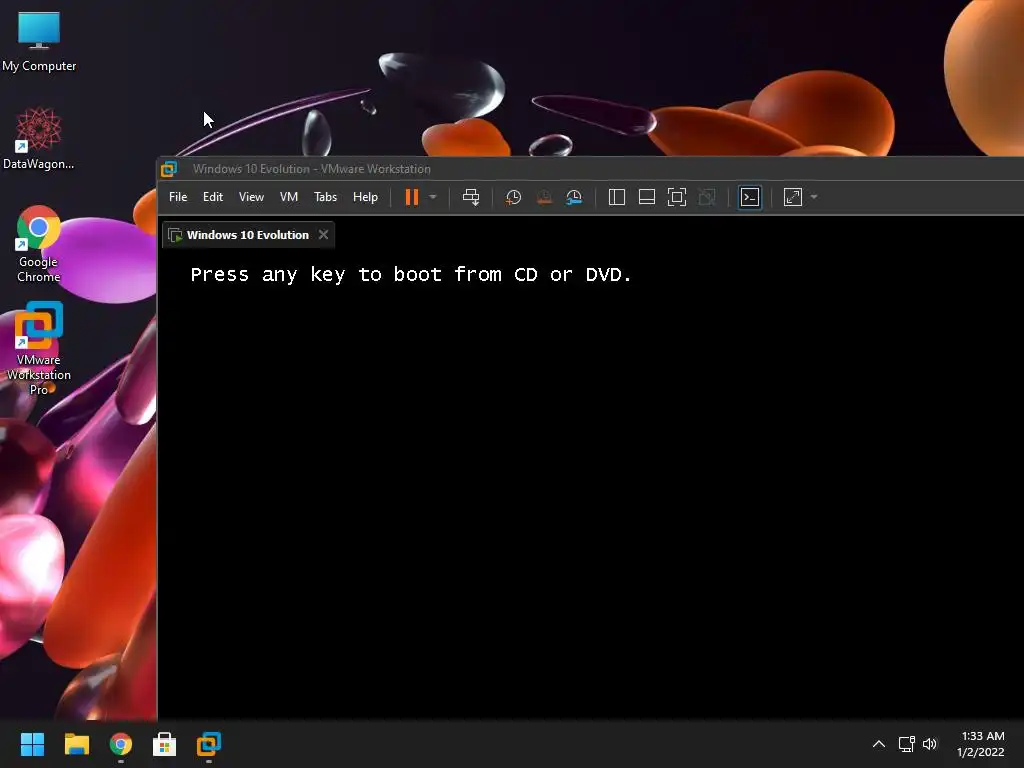
Task: Revert the VM to its snapshot
Action: click(x=544, y=197)
